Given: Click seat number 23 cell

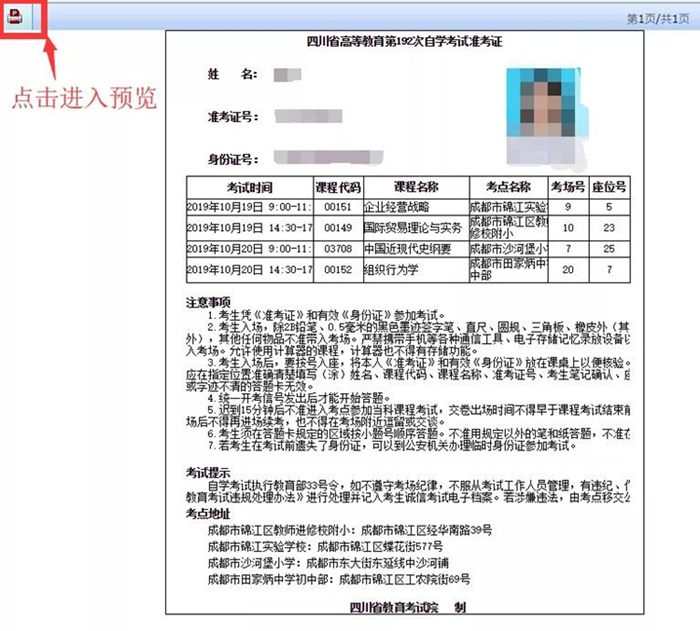Looking at the screenshot, I should pos(609,228).
